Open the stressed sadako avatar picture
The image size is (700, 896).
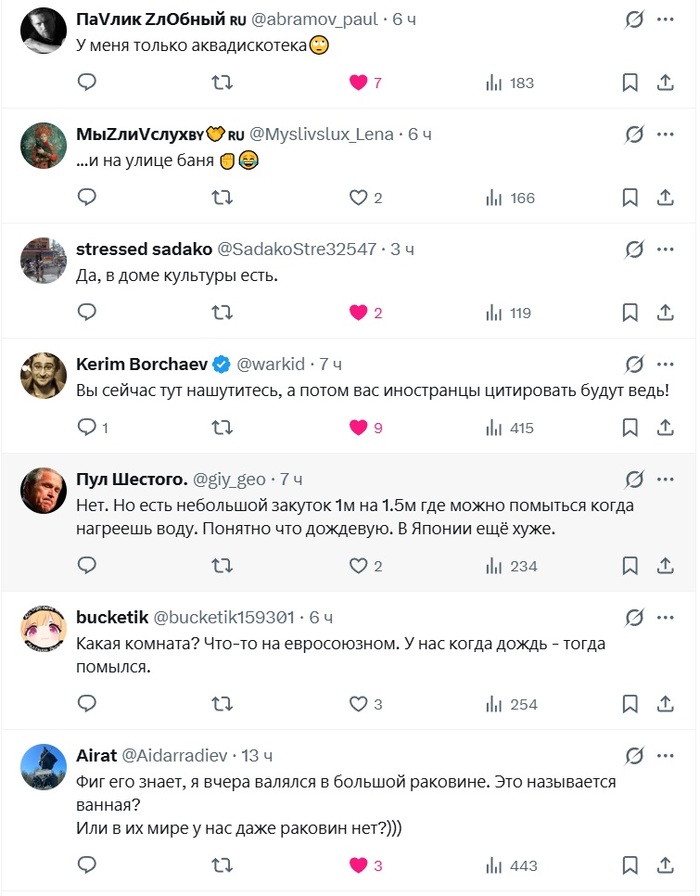click(x=43, y=261)
